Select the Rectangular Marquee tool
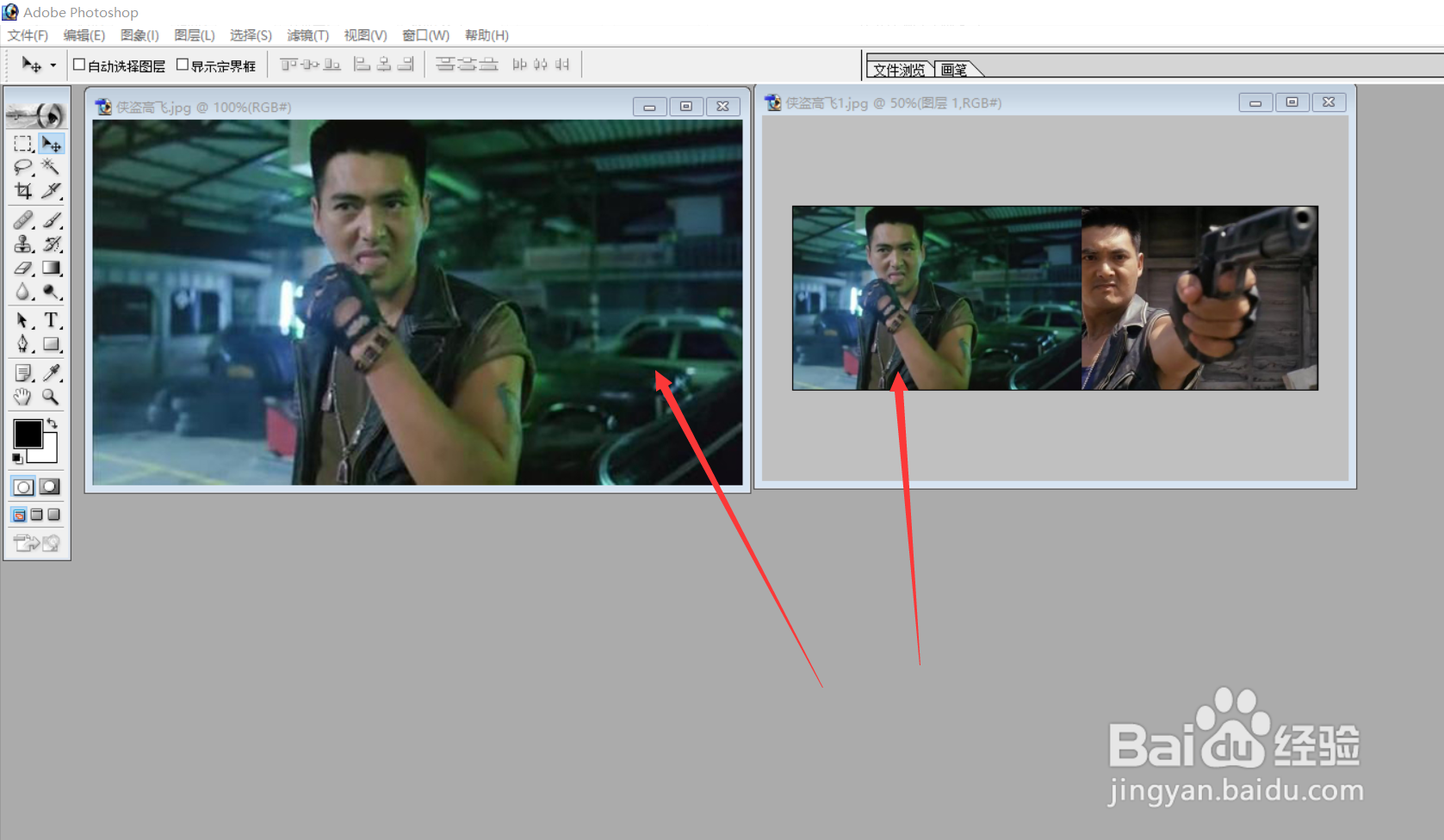 tap(23, 144)
